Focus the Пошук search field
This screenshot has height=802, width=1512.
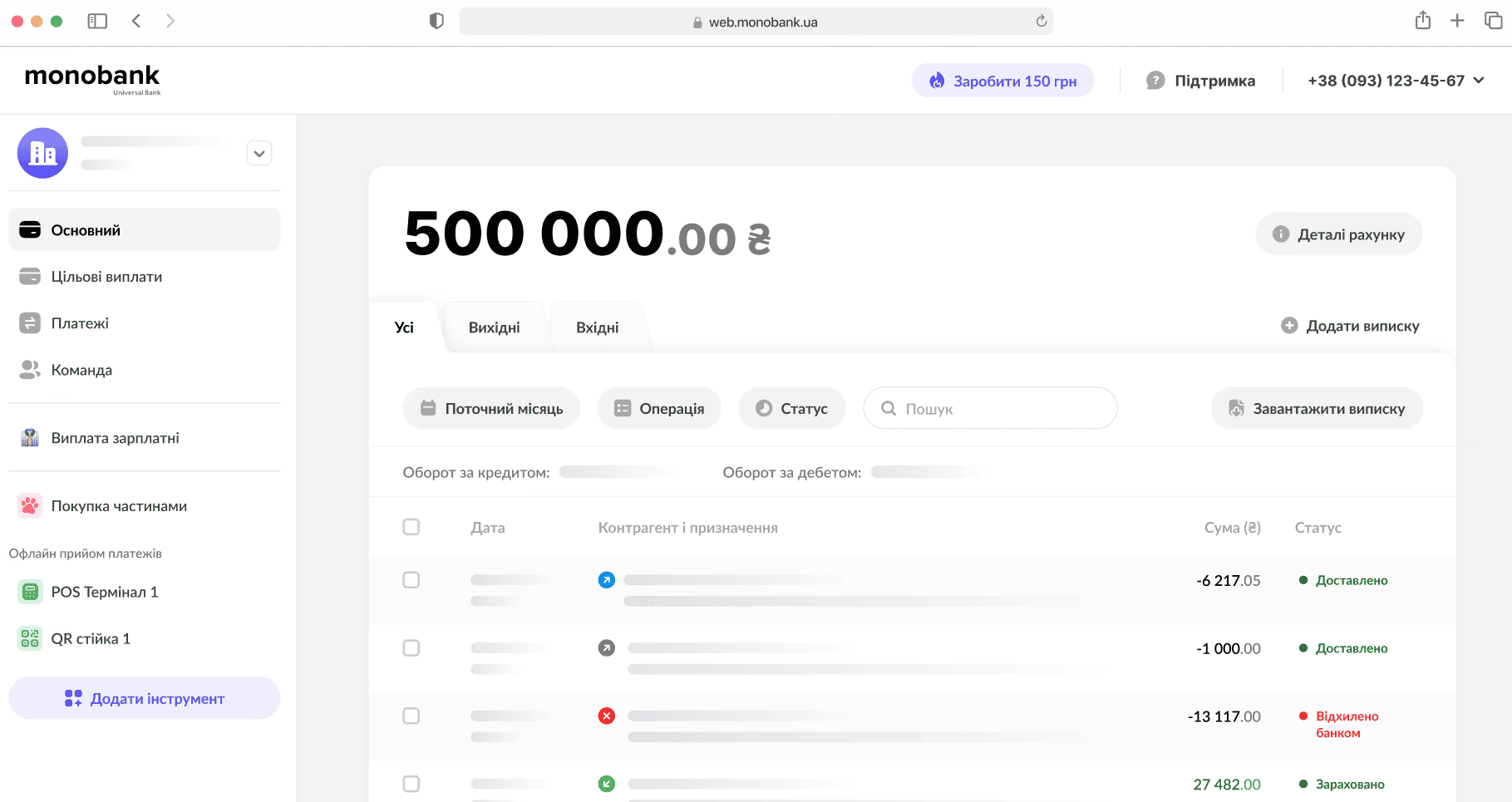(997, 408)
